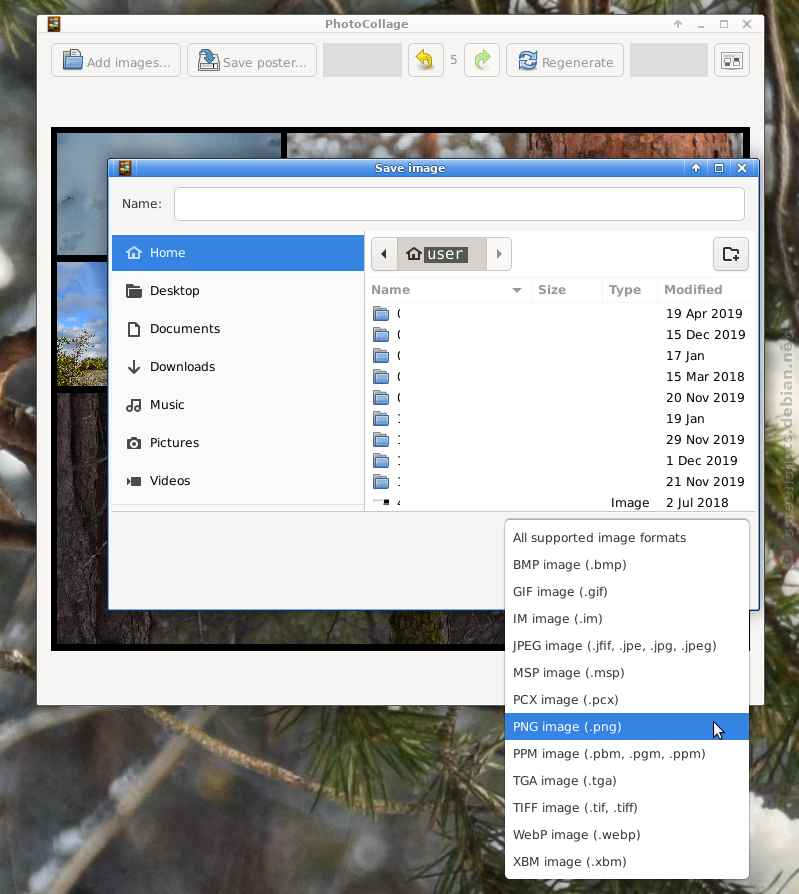Click path bar back arrow

tap(384, 254)
